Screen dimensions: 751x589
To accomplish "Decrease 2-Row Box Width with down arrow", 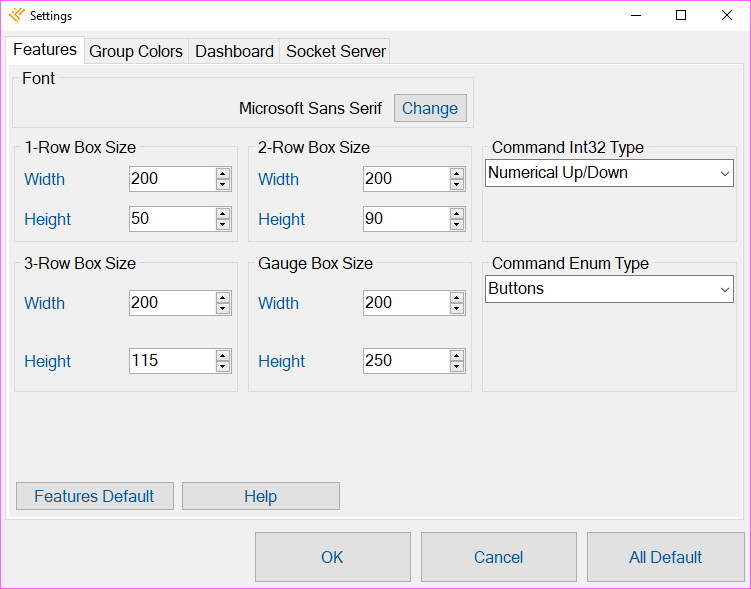I will coord(457,184).
